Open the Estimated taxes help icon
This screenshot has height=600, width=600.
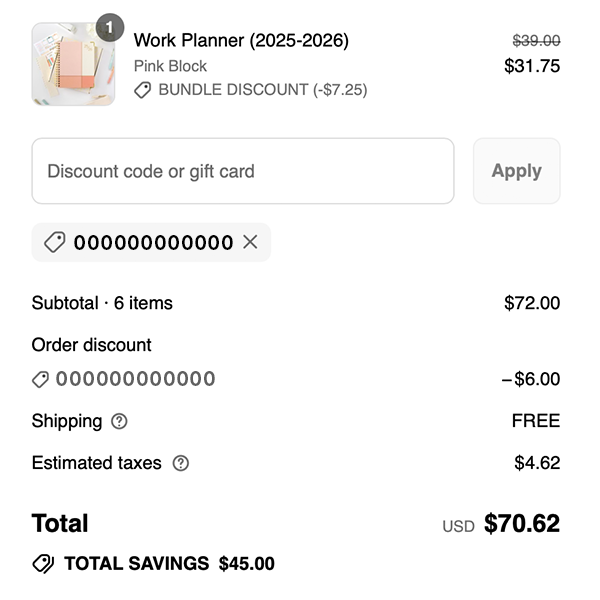click(x=180, y=463)
